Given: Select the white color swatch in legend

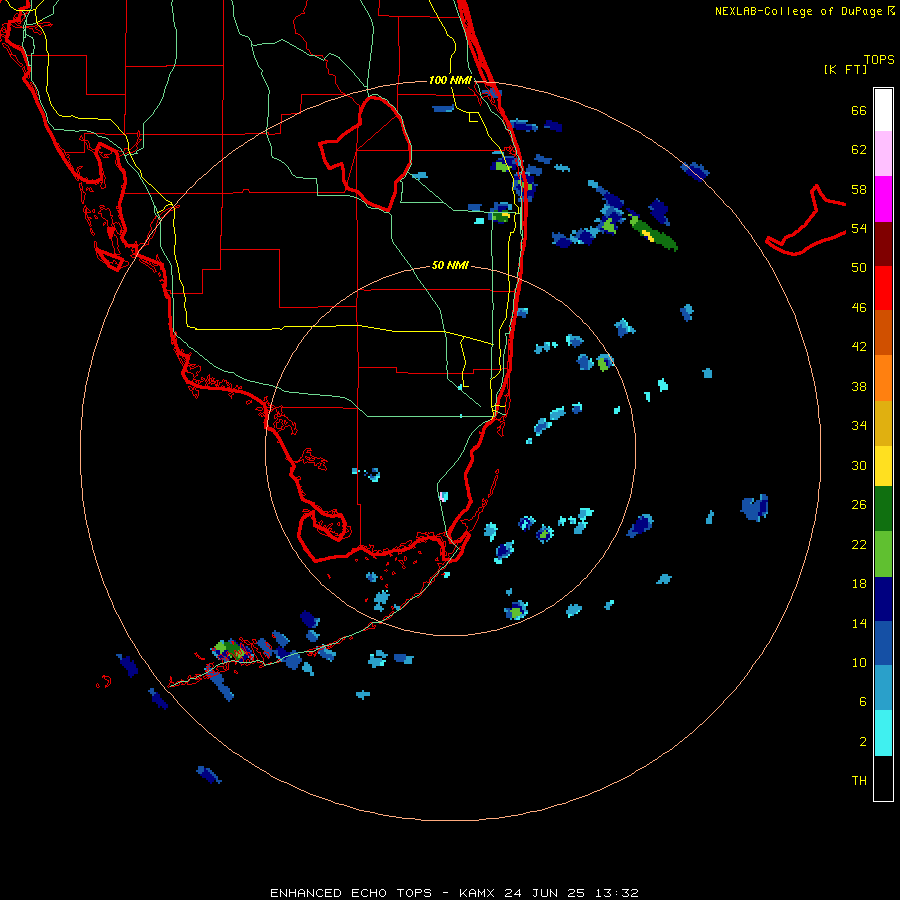Looking at the screenshot, I should [x=883, y=110].
